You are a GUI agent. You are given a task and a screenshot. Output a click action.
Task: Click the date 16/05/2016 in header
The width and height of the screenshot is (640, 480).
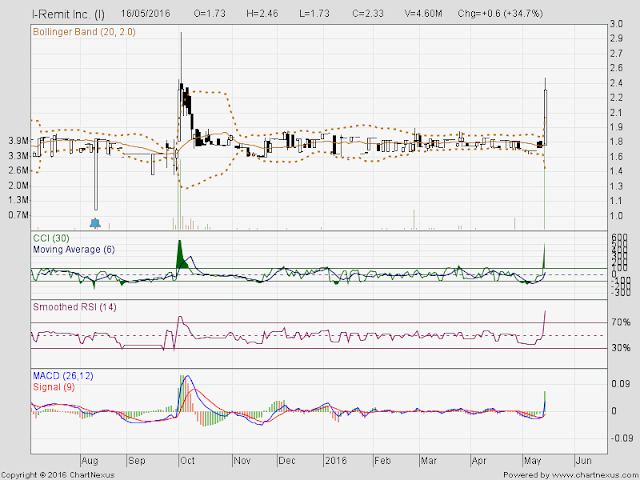coord(145,13)
